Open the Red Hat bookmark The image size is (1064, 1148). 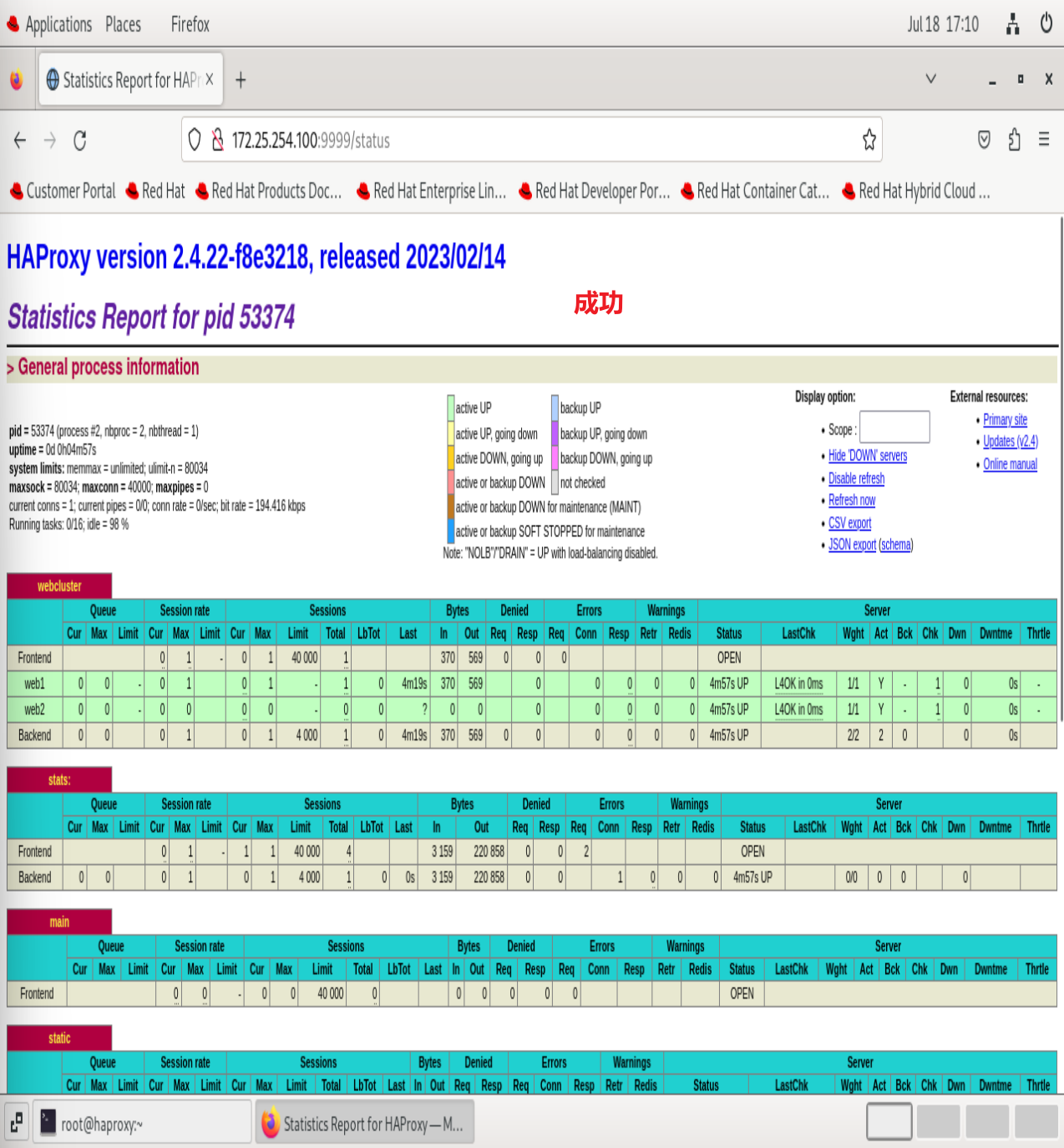155,191
